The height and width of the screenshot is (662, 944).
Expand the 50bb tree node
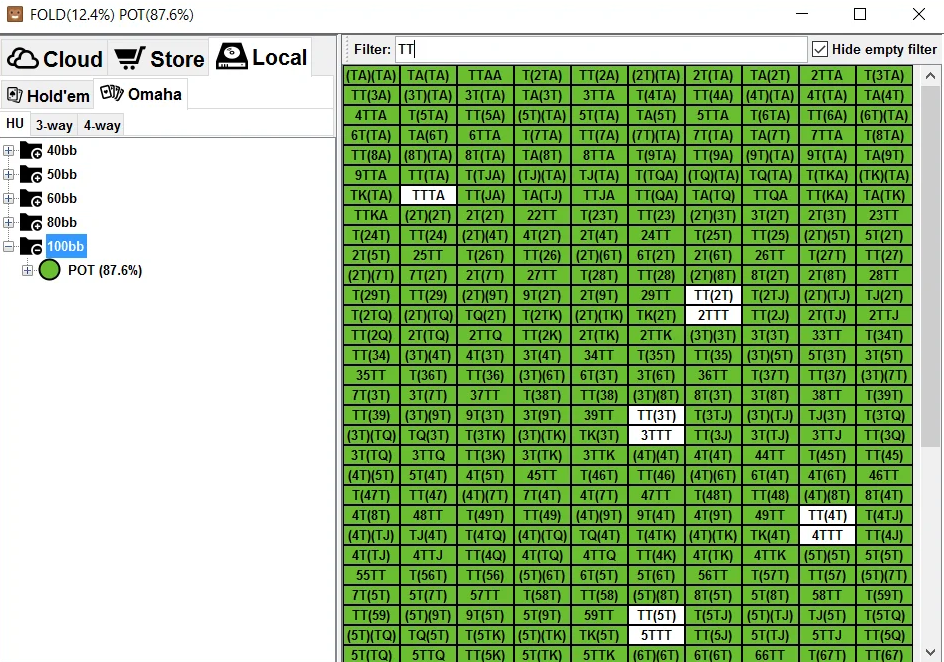[x=8, y=175]
